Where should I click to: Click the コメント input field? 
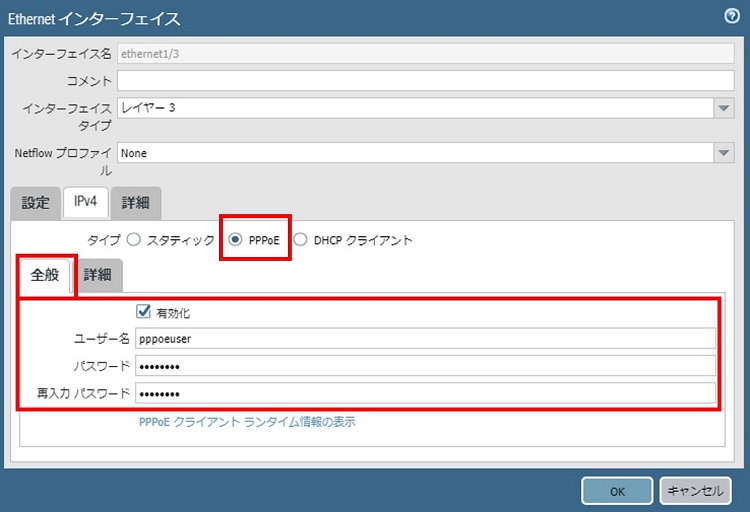(x=427, y=81)
